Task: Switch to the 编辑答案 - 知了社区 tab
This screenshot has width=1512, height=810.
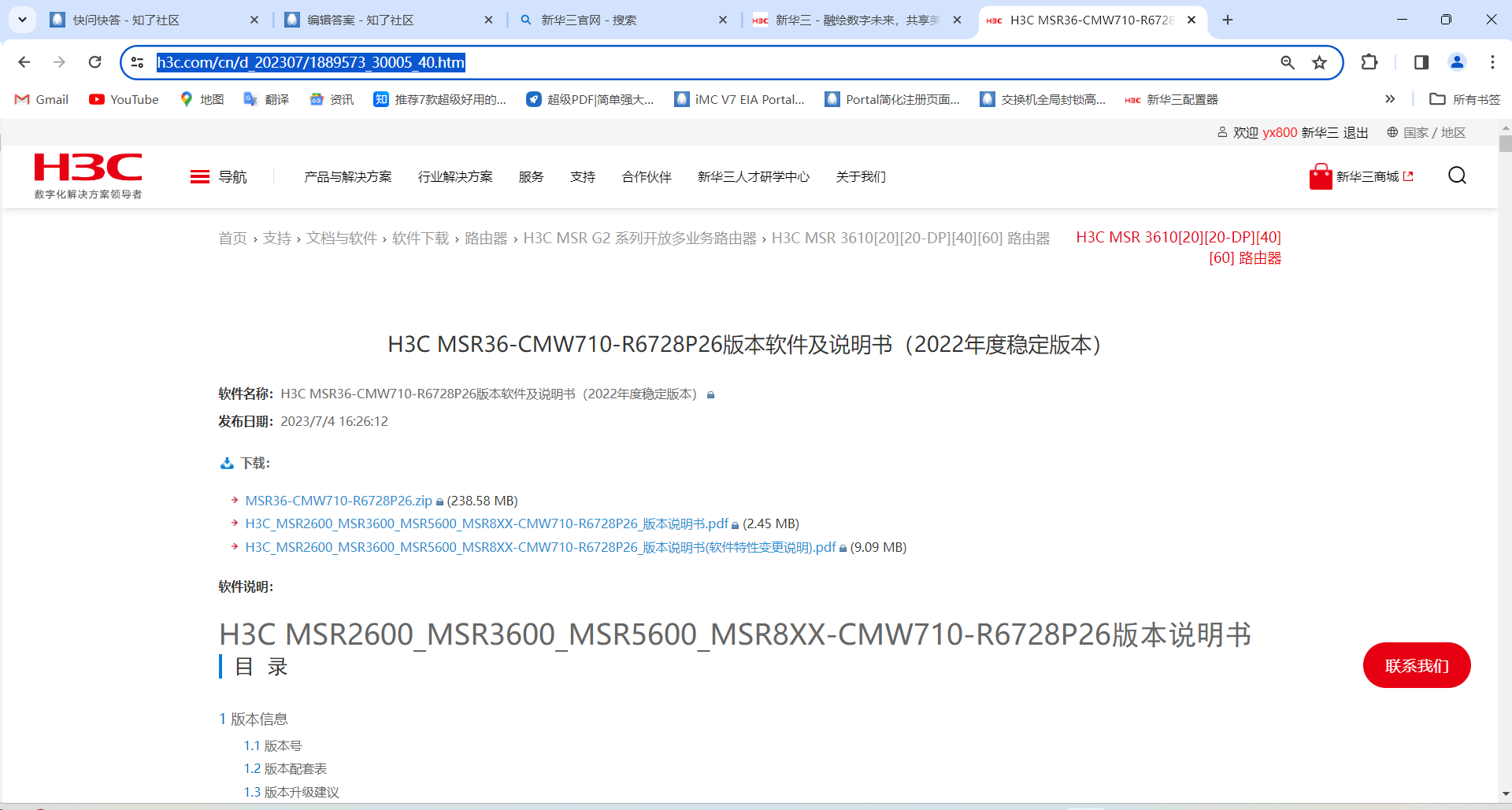Action: click(390, 20)
